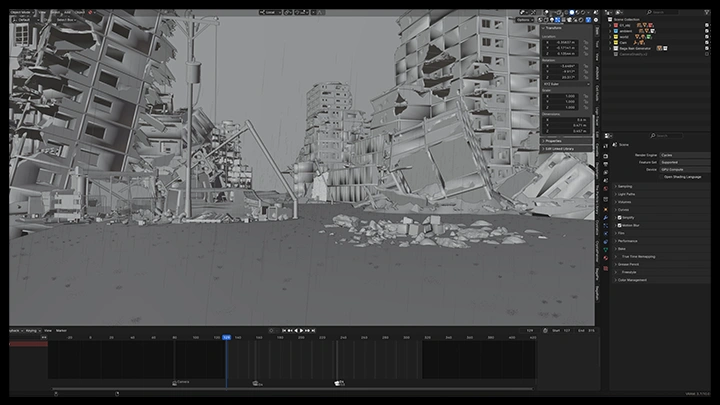Open the viewport Options dropdown
The width and height of the screenshot is (720, 405).
click(x=524, y=20)
